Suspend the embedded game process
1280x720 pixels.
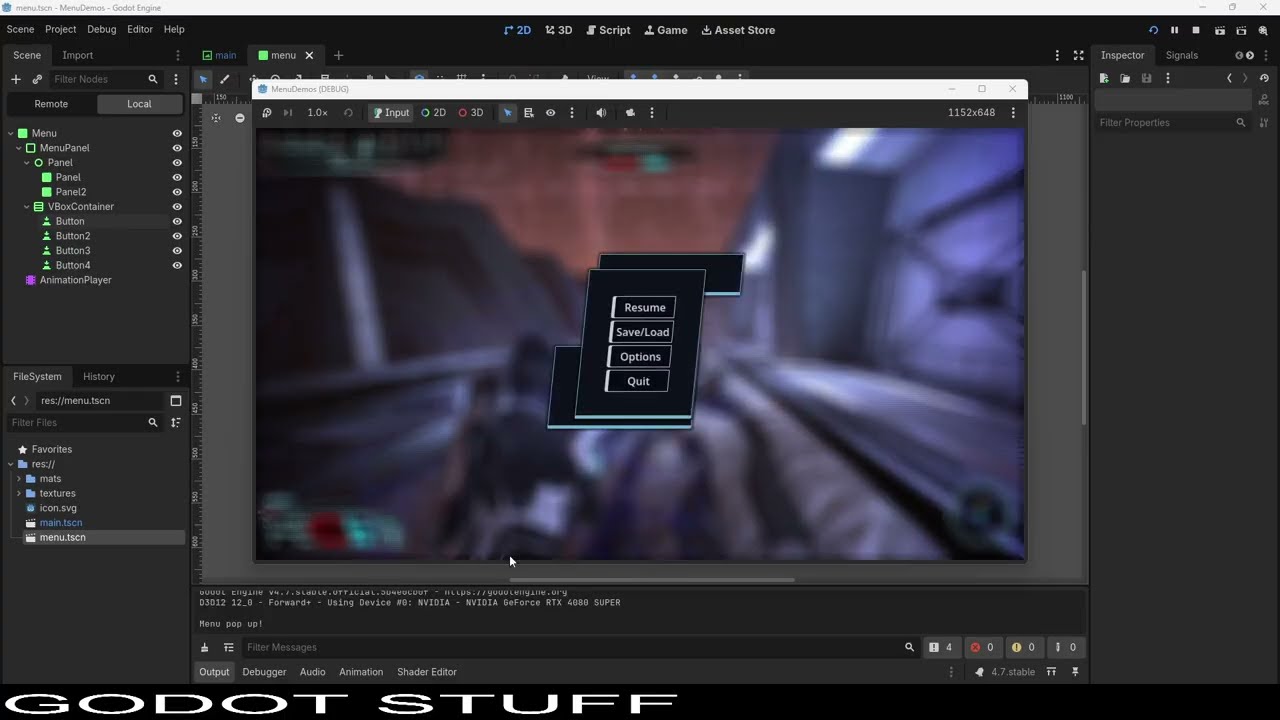[x=266, y=113]
